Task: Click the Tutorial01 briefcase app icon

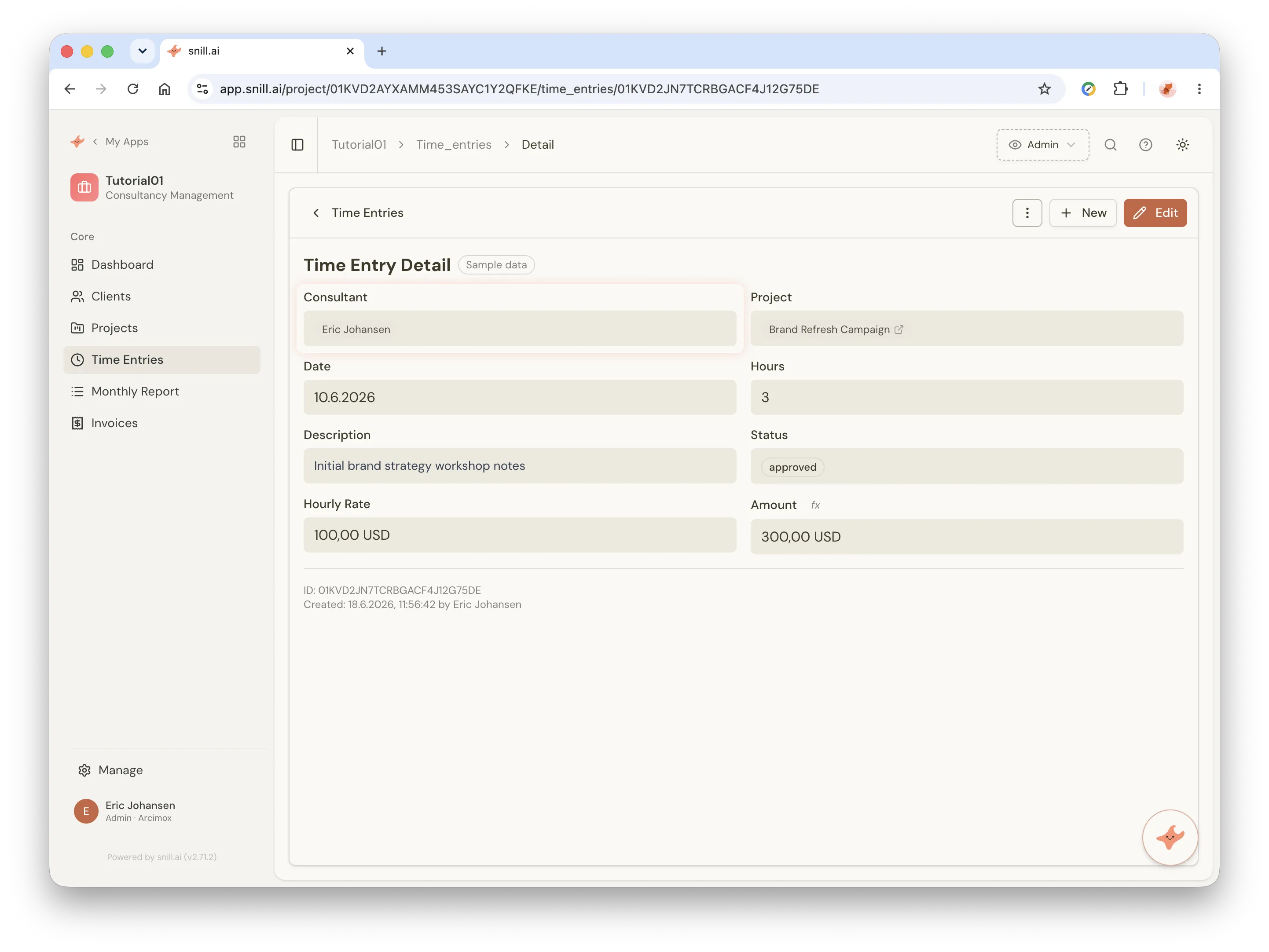Action: 84,187
